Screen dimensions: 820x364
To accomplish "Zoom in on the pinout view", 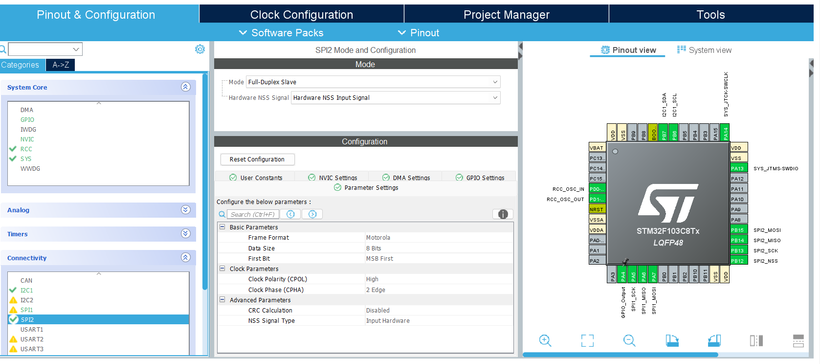I will pyautogui.click(x=545, y=341).
